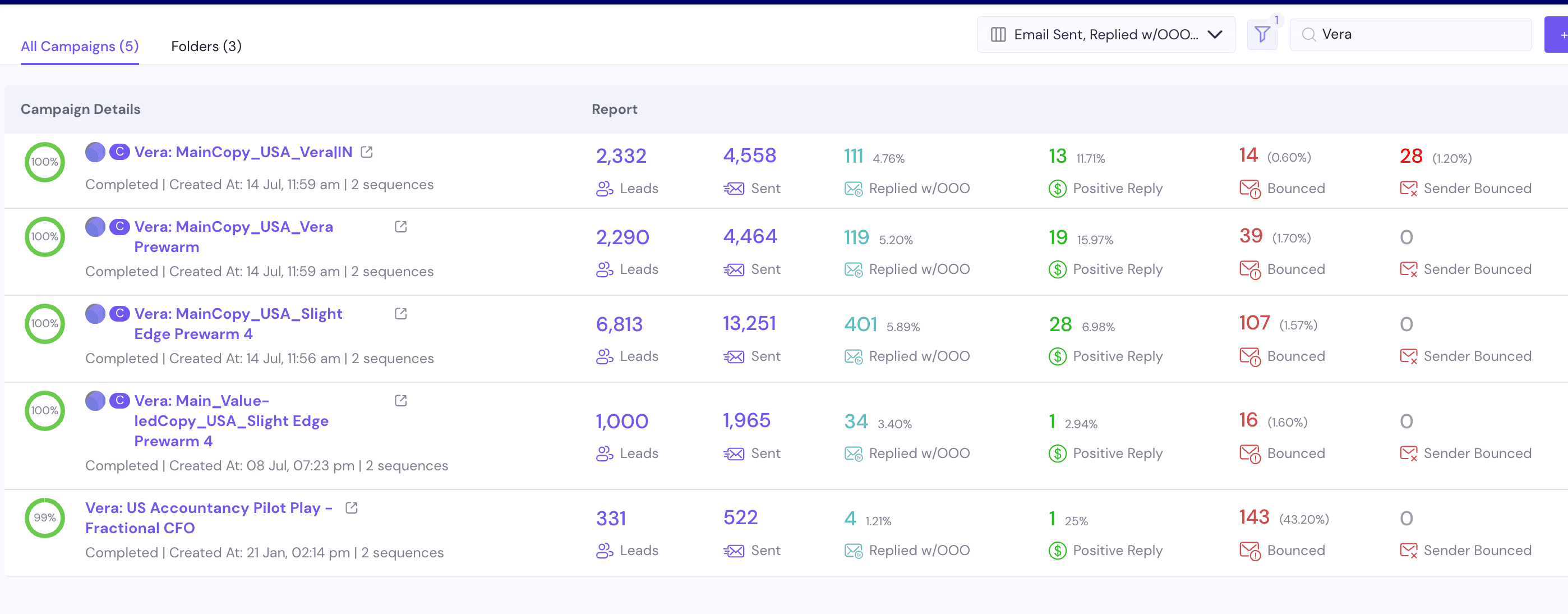Click external link icon for US Accountancy Pilot Play

[x=351, y=508]
